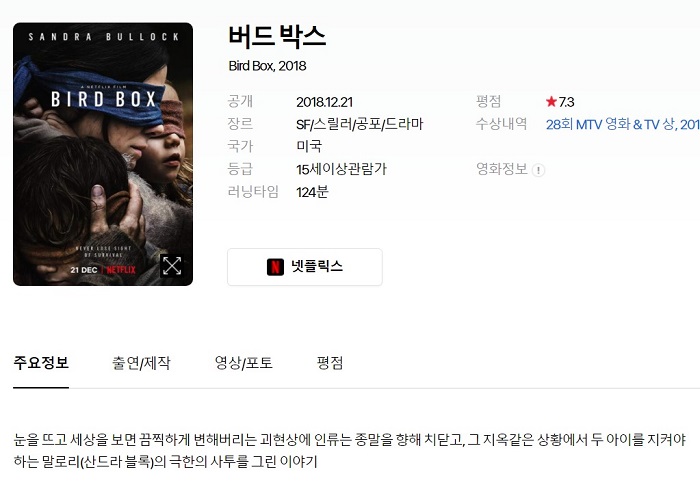Click the expand poster fullscreen icon

[172, 266]
